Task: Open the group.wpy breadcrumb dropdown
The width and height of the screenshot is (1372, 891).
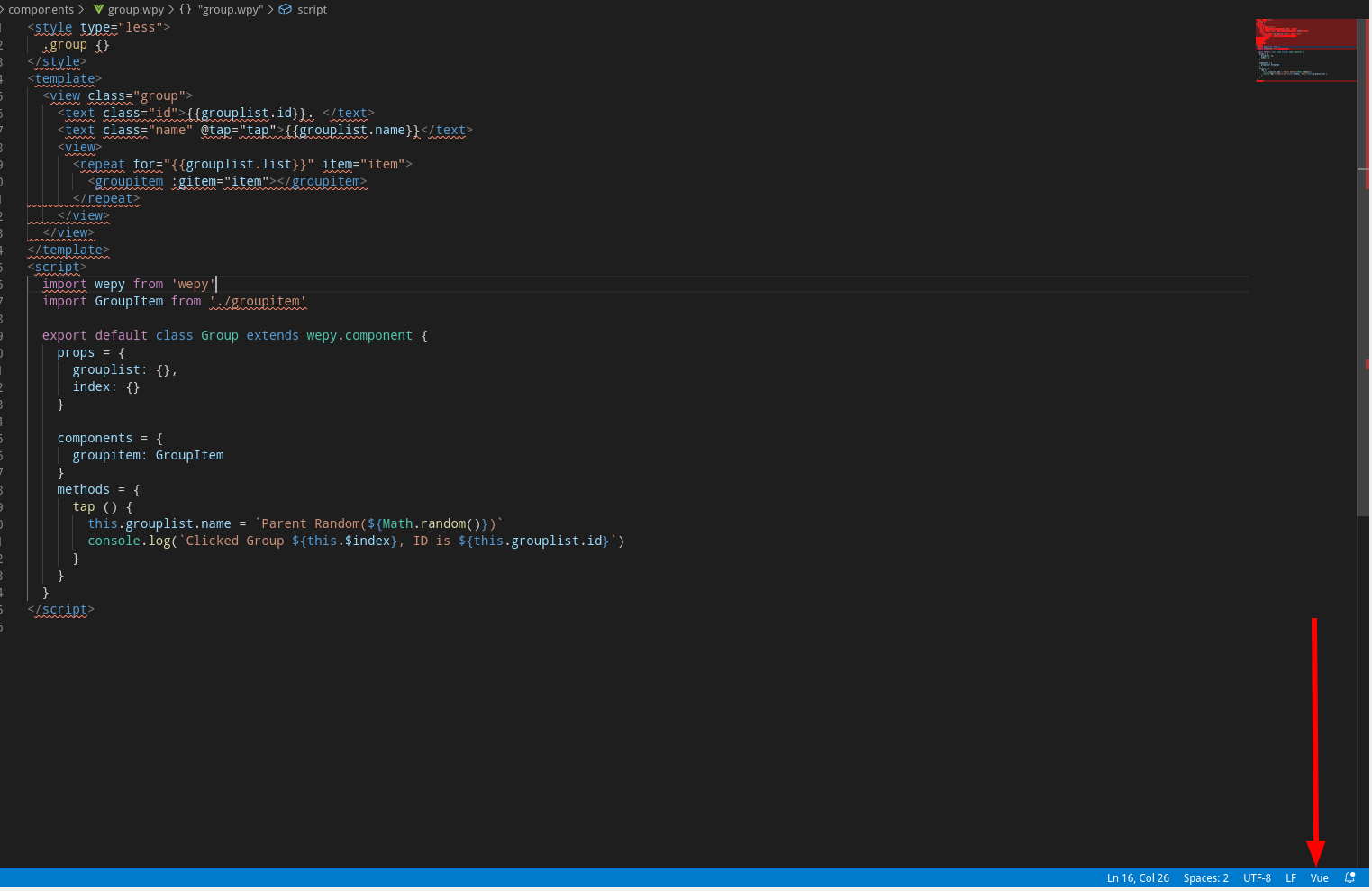Action: pyautogui.click(x=136, y=9)
